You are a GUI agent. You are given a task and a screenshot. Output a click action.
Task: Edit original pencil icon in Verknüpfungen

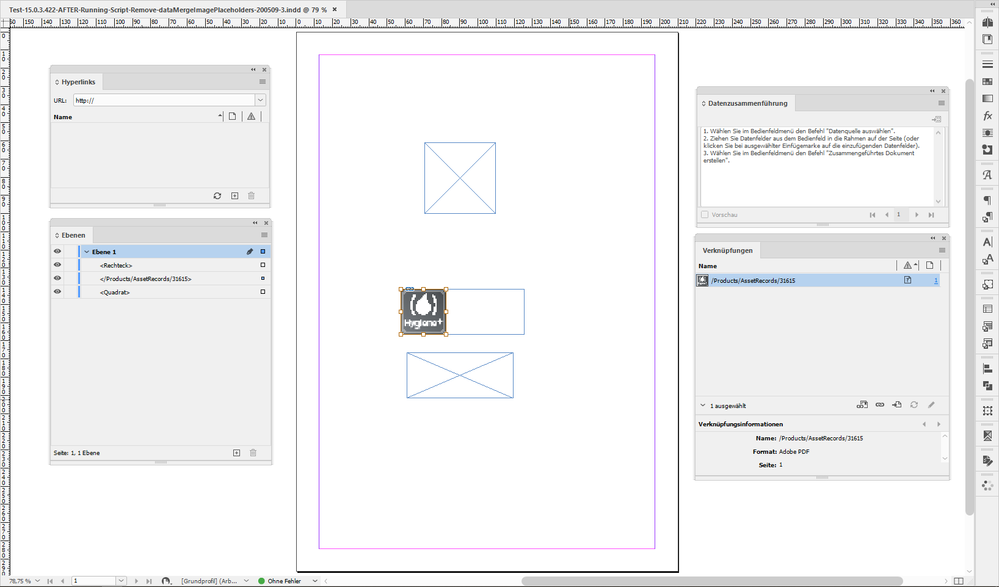pyautogui.click(x=931, y=405)
